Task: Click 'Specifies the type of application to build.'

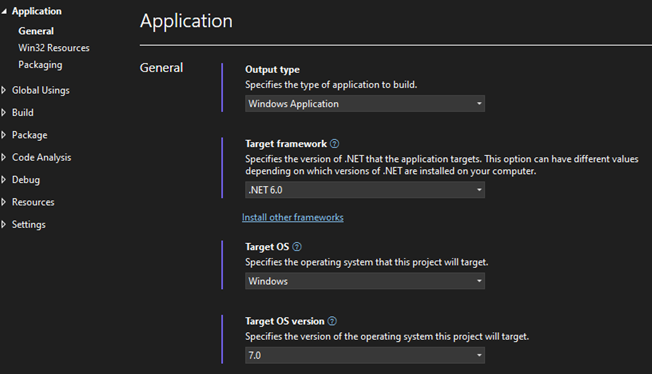Action: coord(331,85)
